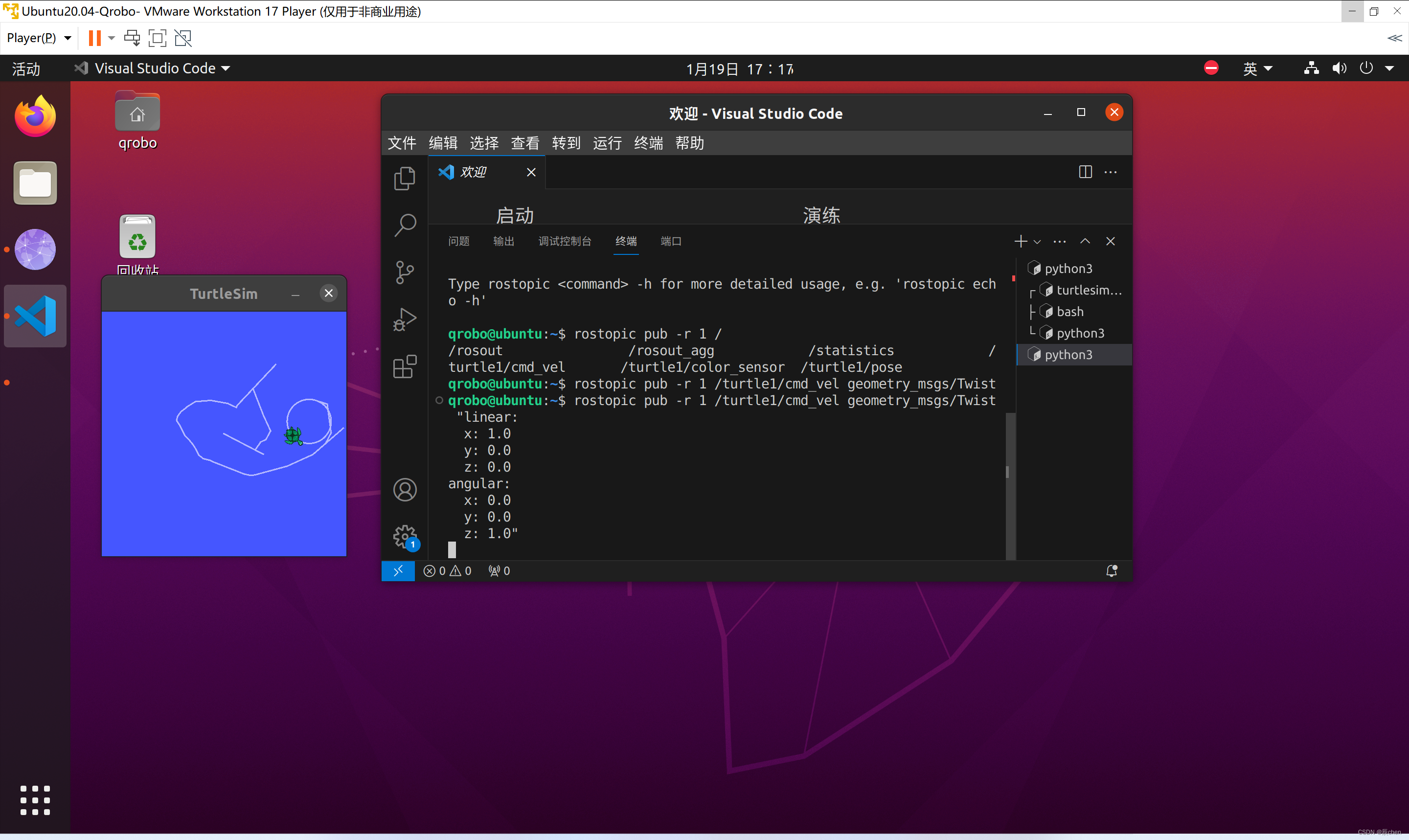Open the Ubuntu system status menu arrow
The height and width of the screenshot is (840, 1409).
tap(1389, 68)
